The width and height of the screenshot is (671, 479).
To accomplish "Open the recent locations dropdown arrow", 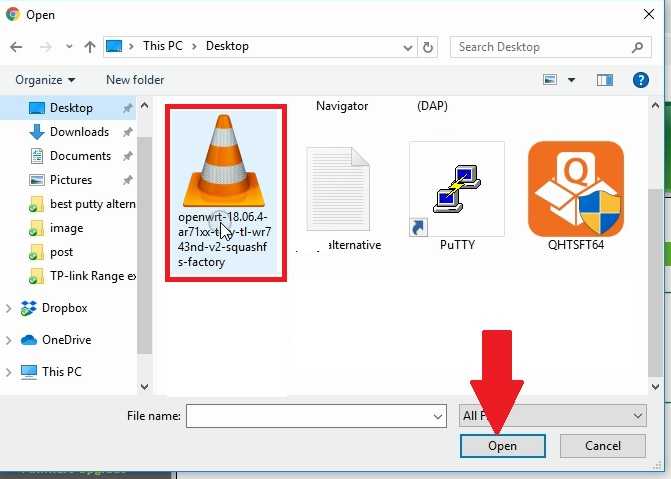I will (x=69, y=47).
